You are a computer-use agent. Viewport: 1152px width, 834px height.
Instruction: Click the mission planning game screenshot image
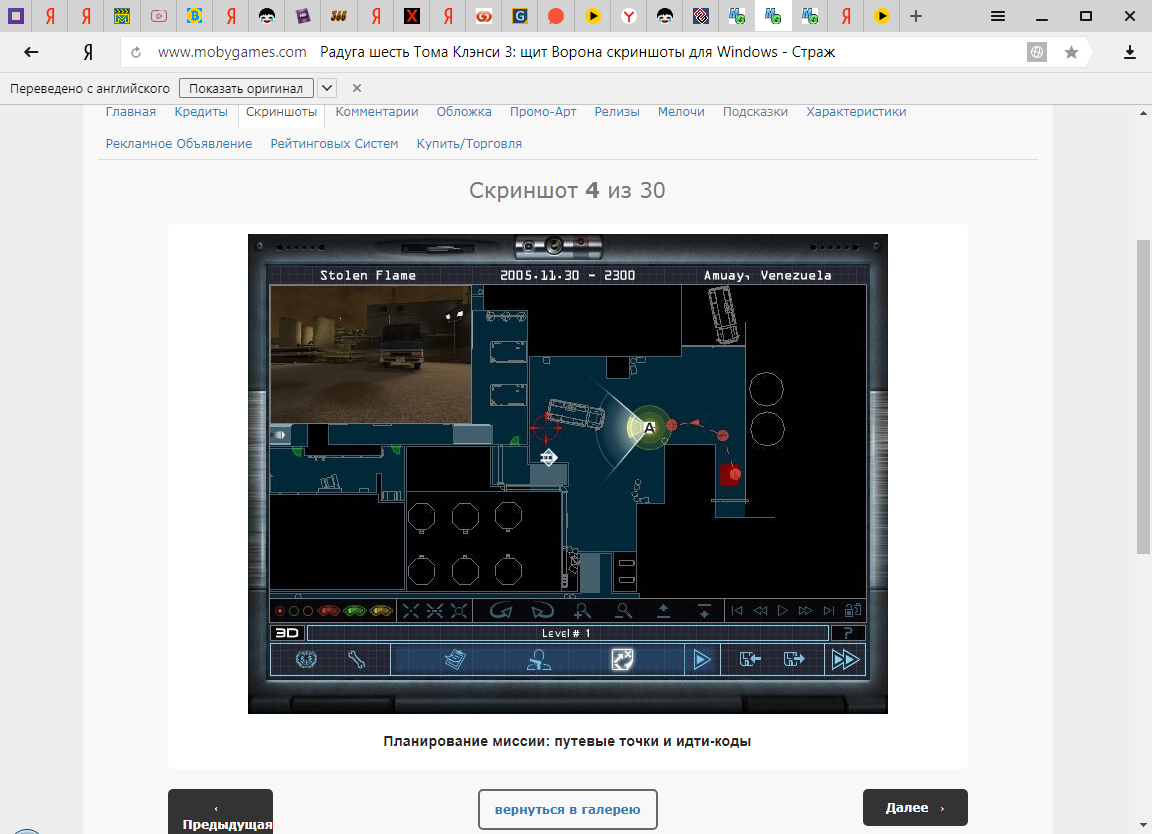(568, 474)
